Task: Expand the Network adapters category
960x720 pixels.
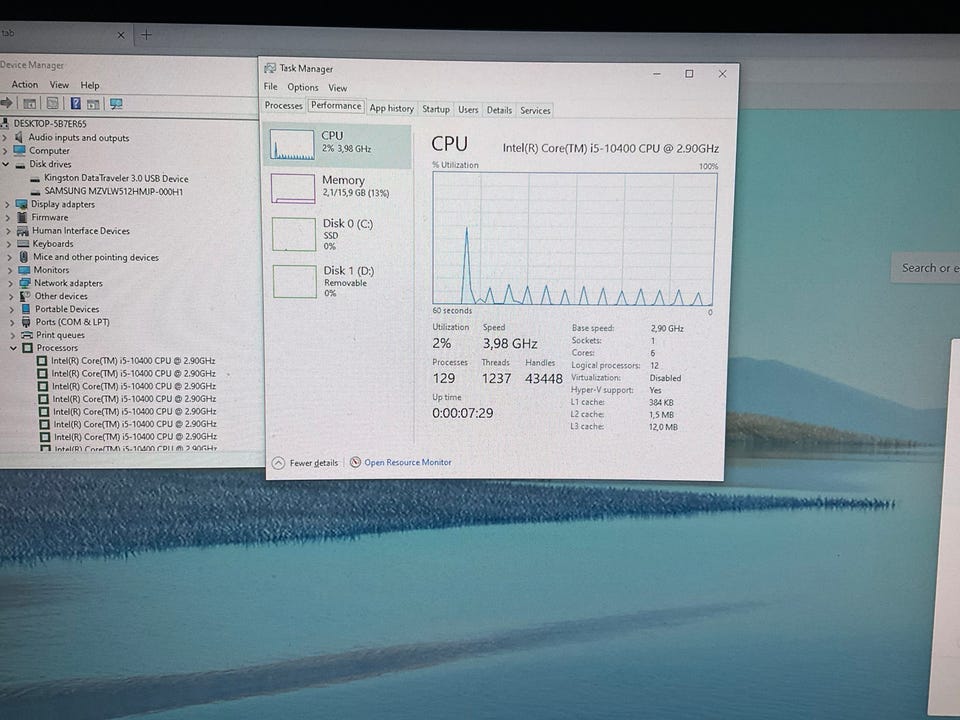Action: coord(9,283)
